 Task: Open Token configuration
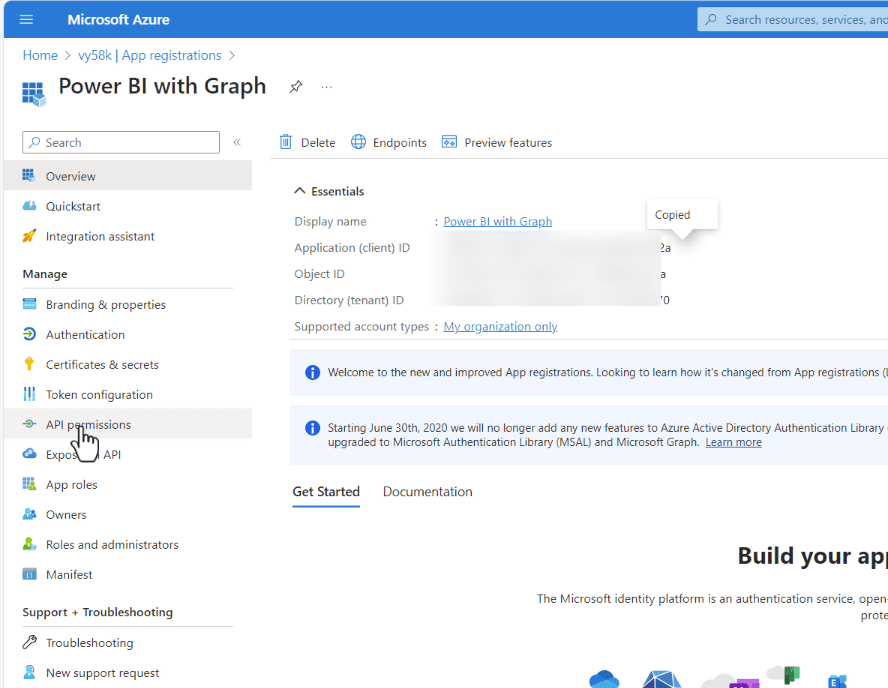click(127, 394)
